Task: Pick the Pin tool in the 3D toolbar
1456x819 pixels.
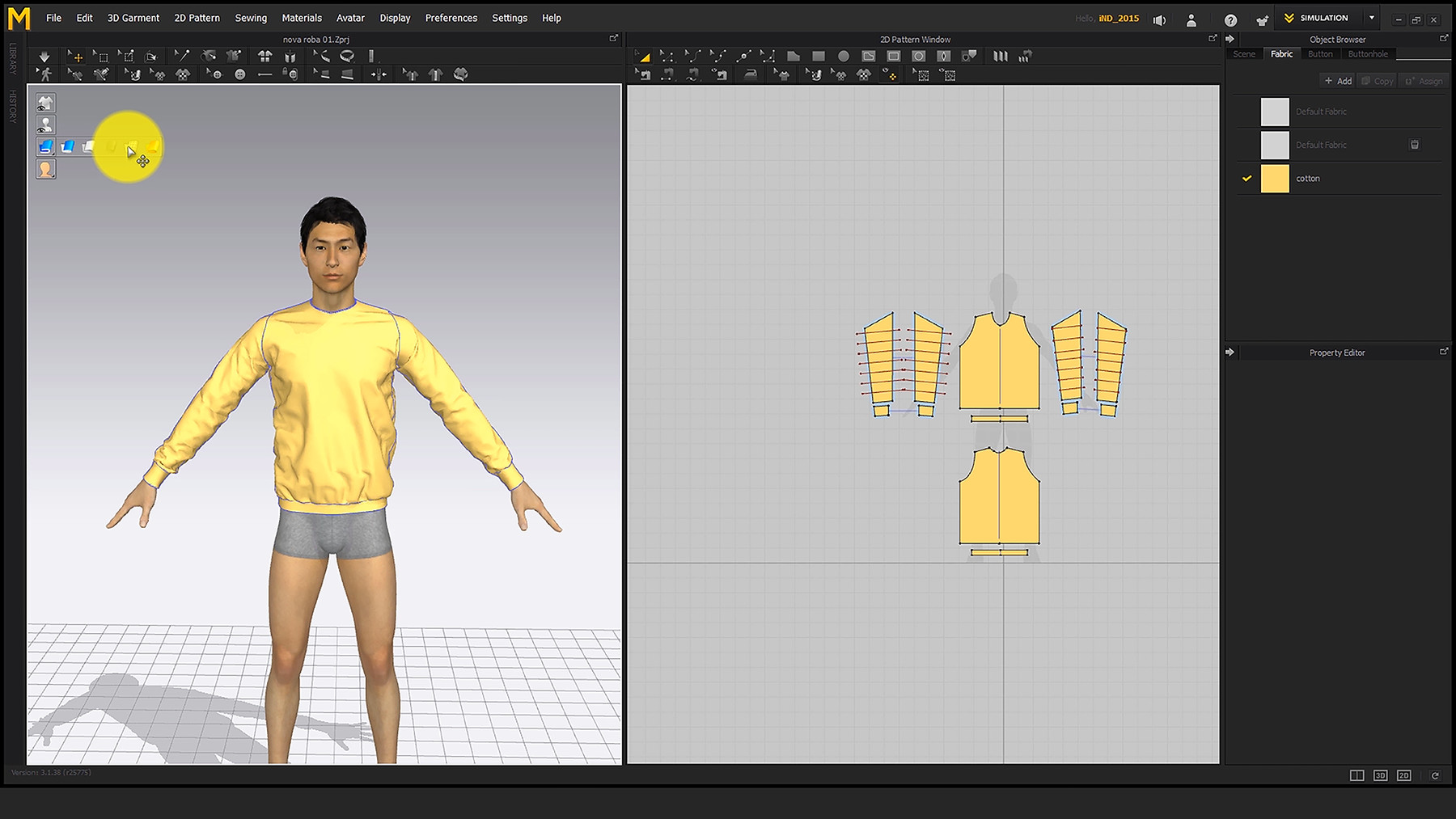Action: [x=182, y=56]
